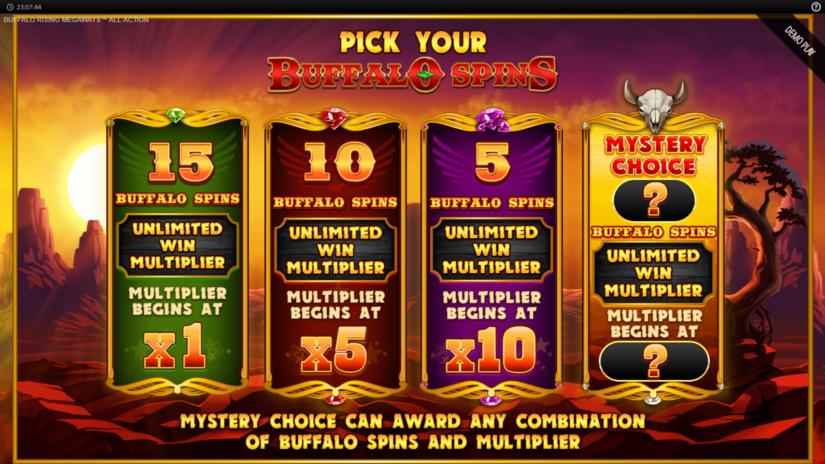Click the x5 multiplier on the red card
Screen dimensions: 825x464
pyautogui.click(x=334, y=350)
